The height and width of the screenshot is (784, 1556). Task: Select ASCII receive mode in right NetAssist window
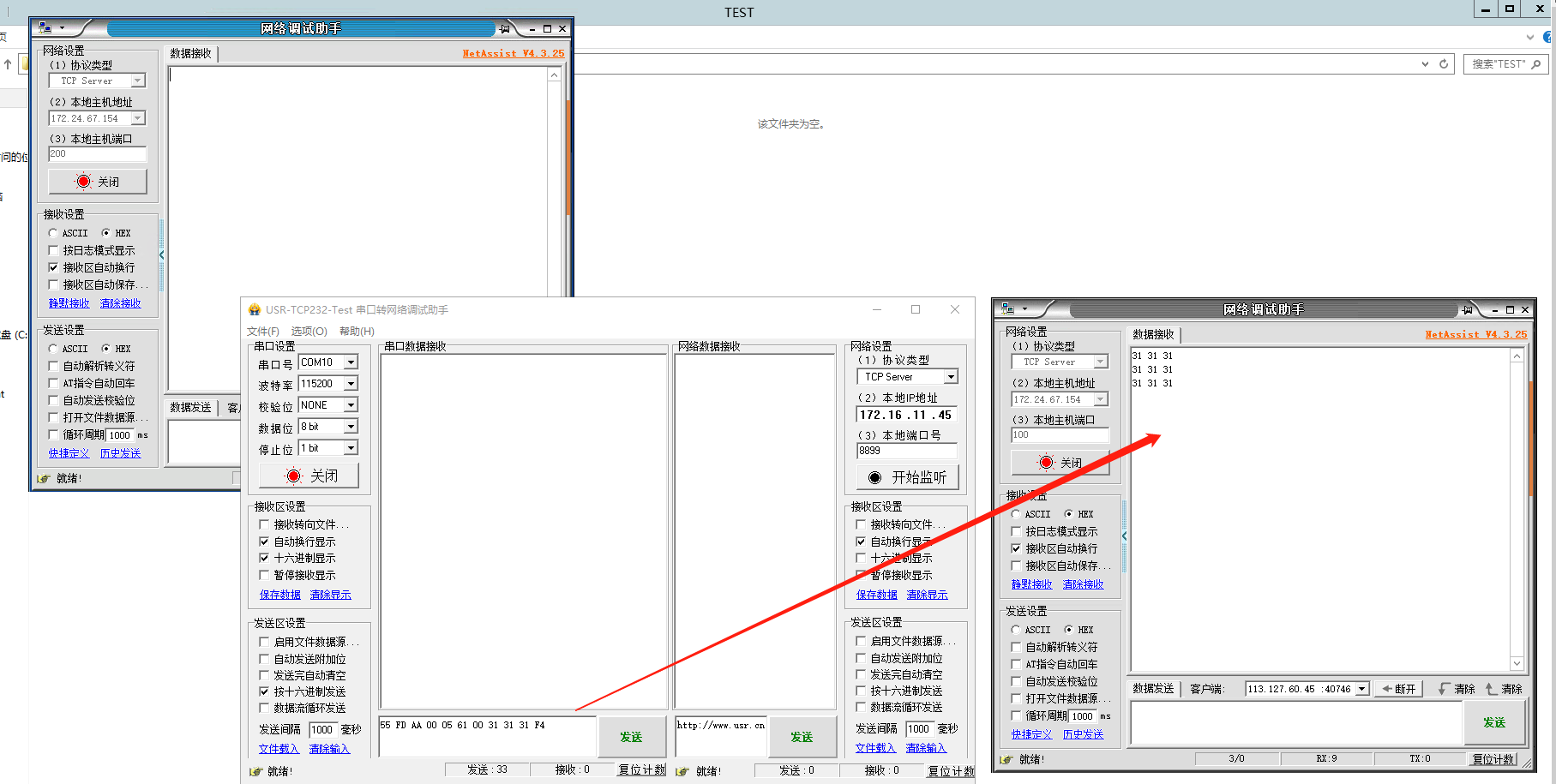click(1016, 514)
